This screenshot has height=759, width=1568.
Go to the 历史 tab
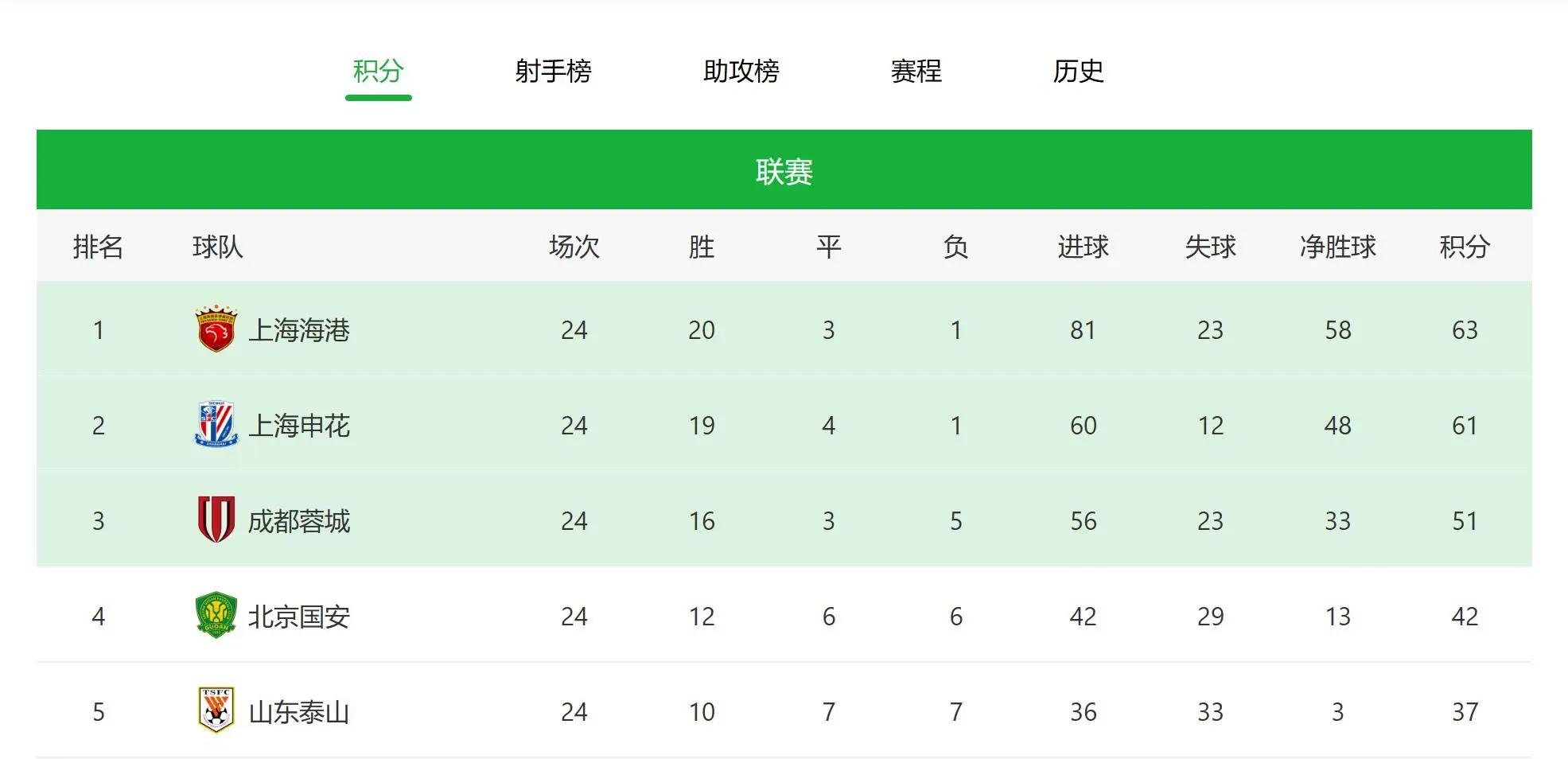[1079, 72]
